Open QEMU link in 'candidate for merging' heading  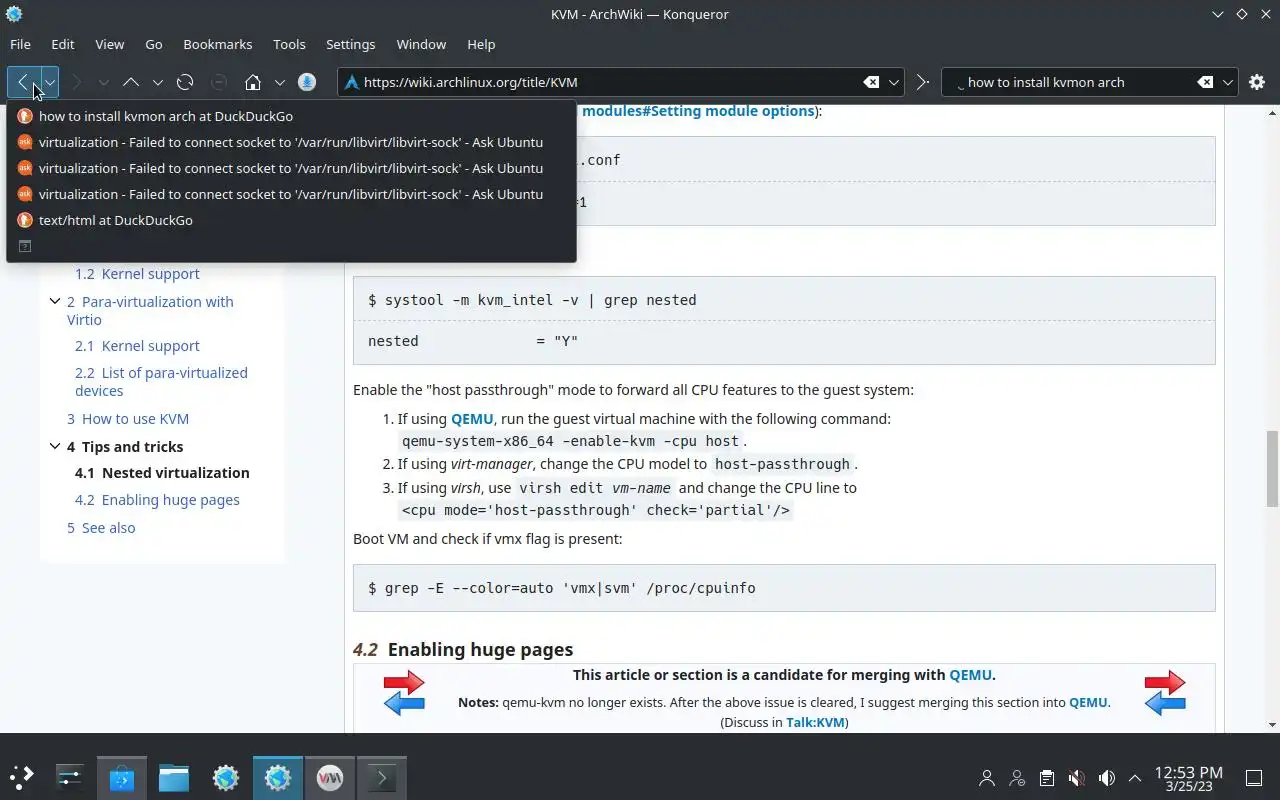[970, 675]
